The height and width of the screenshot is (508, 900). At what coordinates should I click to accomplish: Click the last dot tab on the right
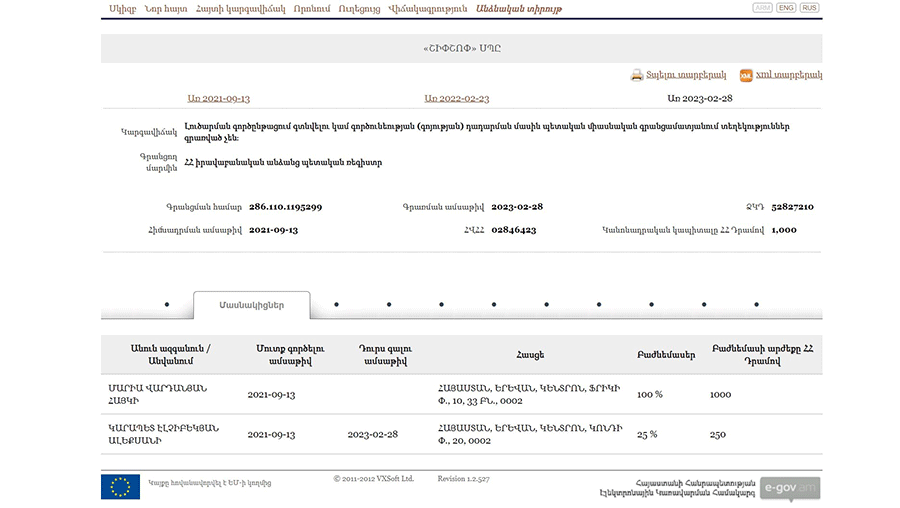click(x=756, y=305)
